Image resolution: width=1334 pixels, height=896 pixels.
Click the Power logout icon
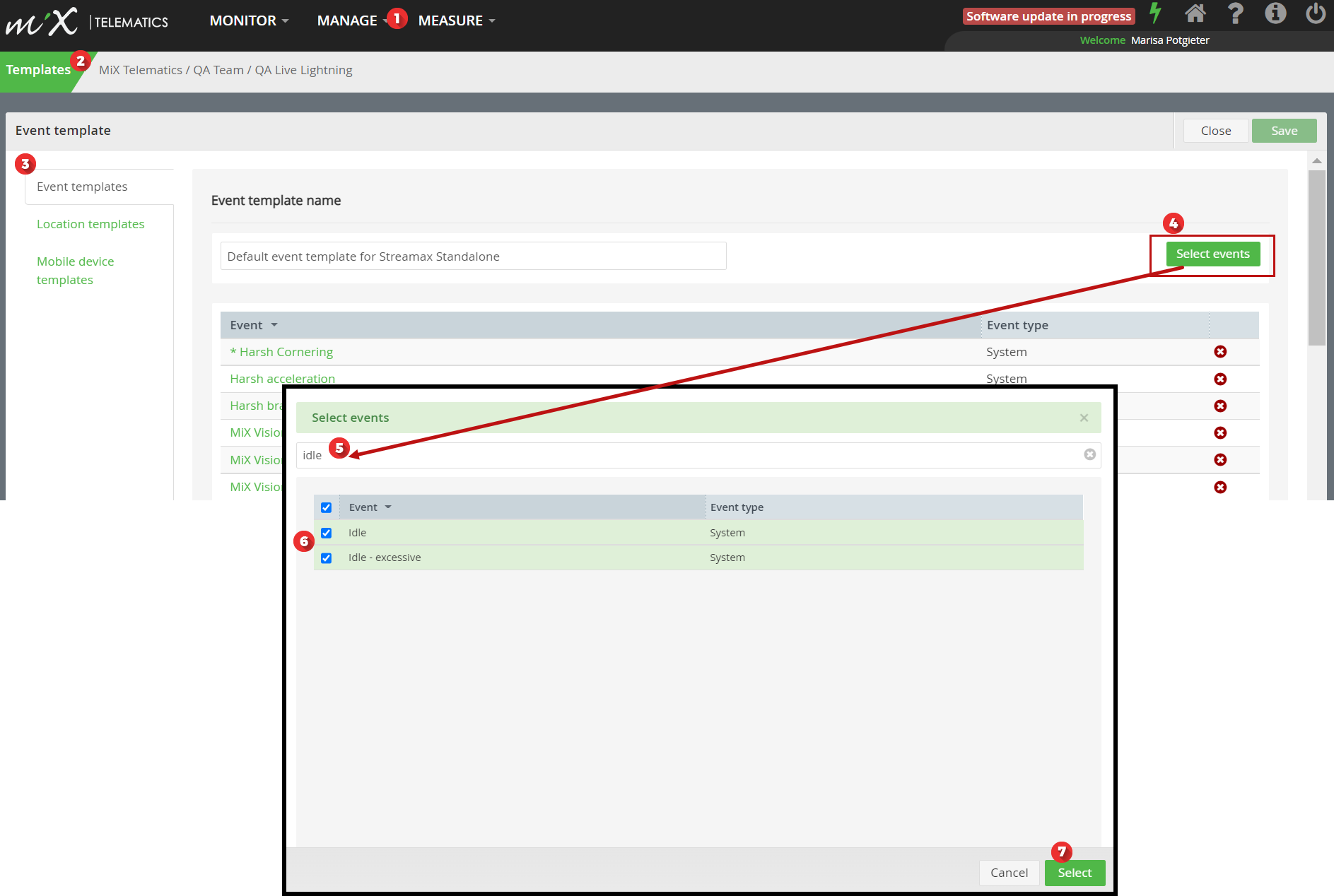(x=1316, y=13)
